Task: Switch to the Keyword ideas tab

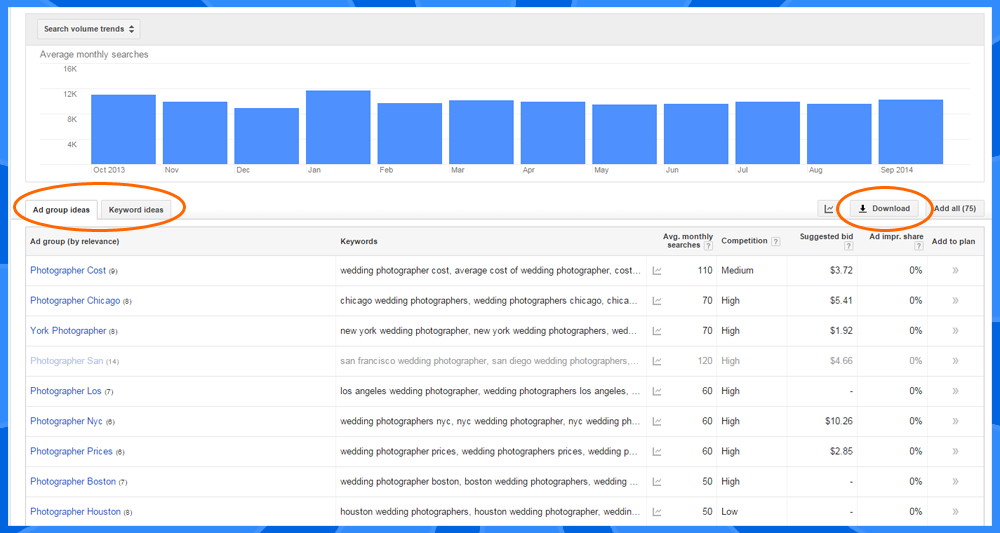Action: 136,210
